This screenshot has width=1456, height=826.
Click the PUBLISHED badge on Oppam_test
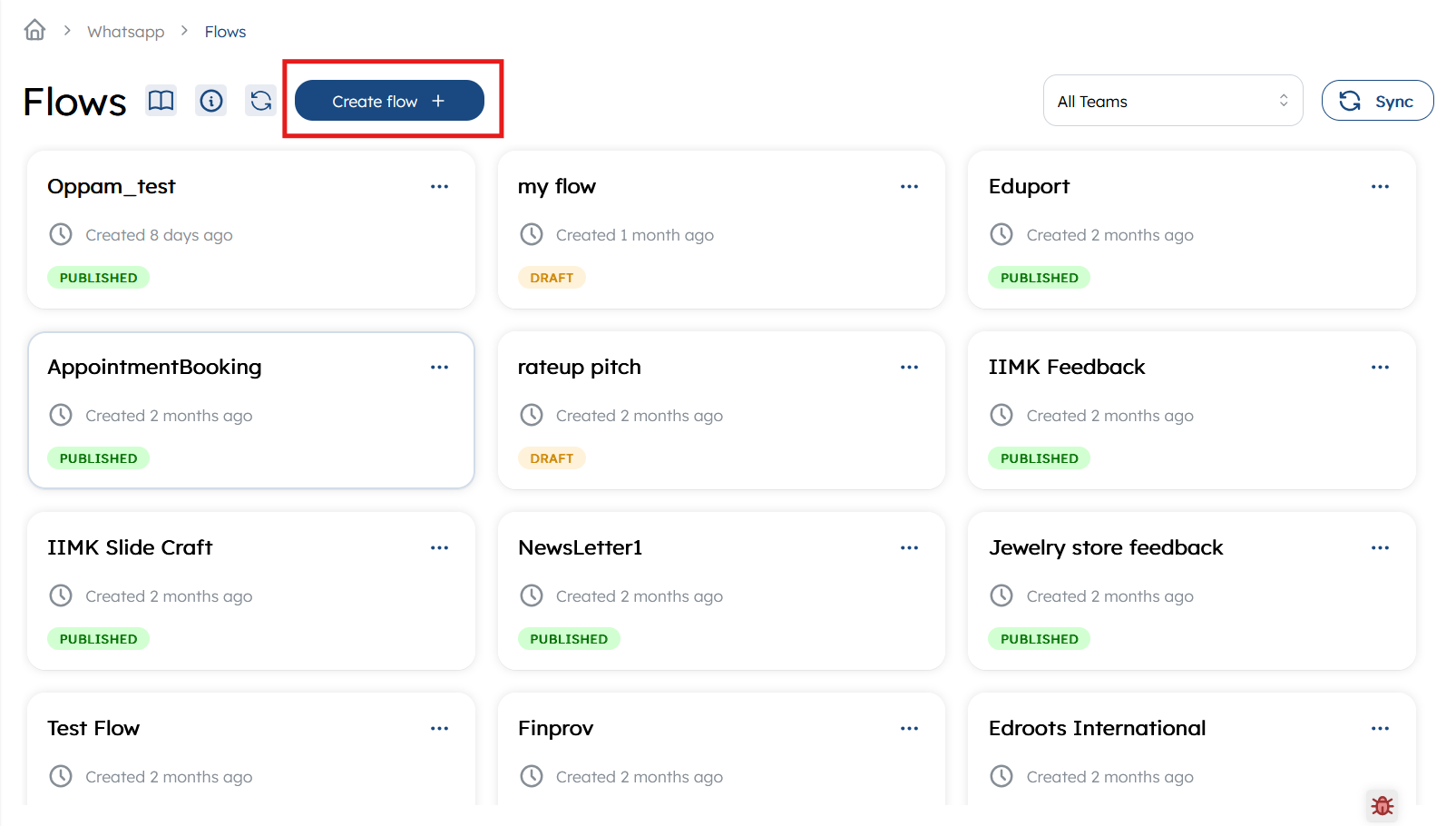coord(98,278)
